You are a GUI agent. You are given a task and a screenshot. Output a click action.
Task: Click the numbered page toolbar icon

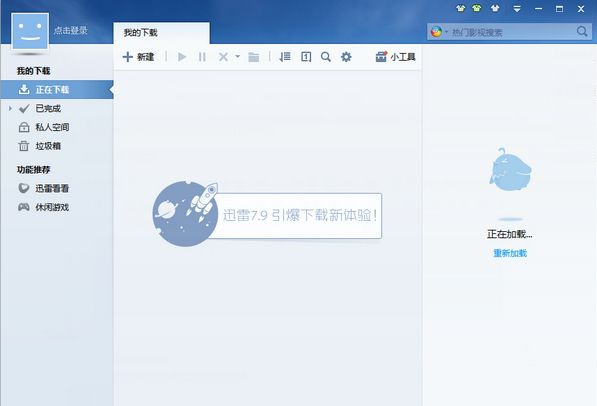pos(306,57)
